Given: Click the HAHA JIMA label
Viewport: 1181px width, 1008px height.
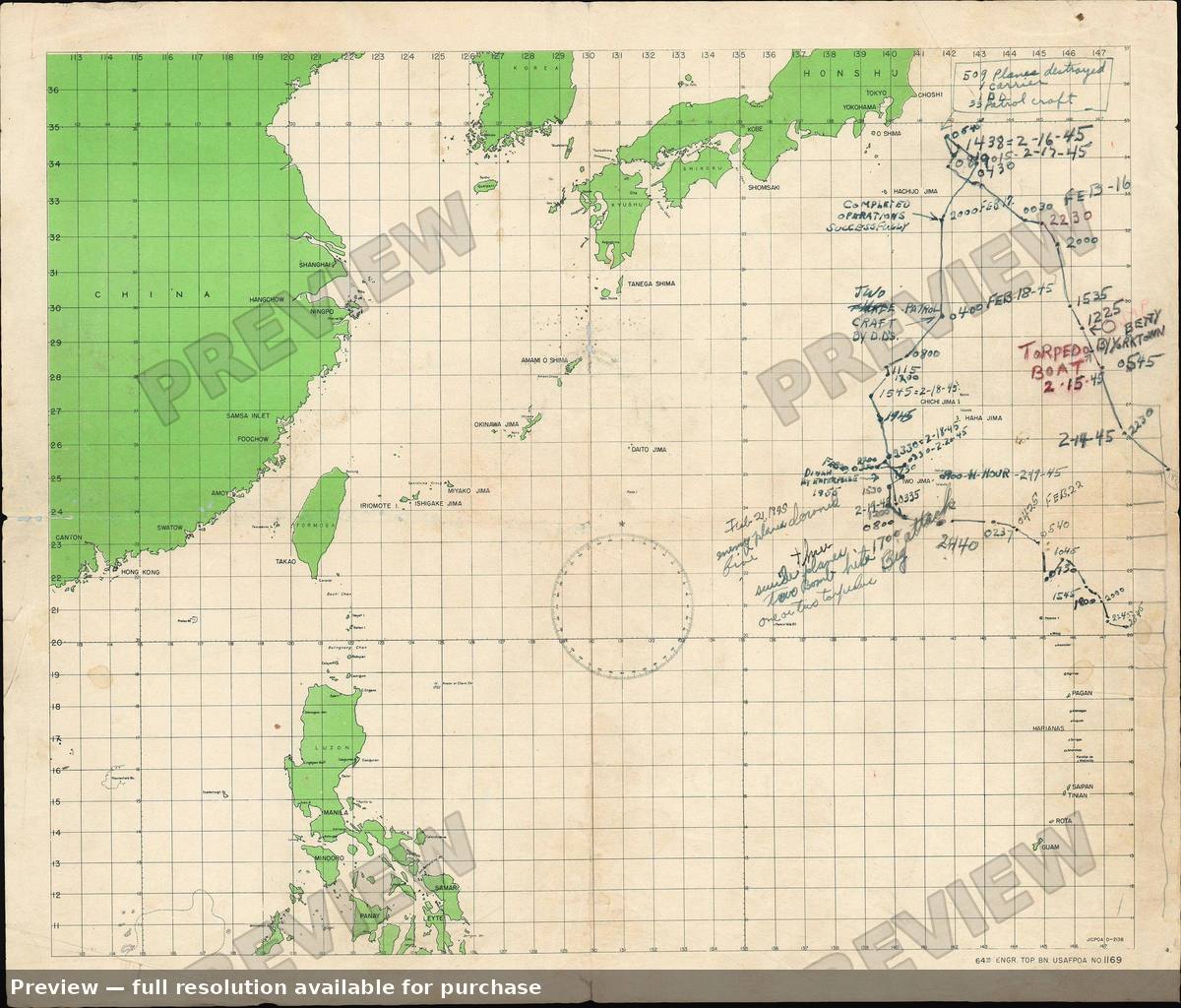Looking at the screenshot, I should coord(983,418).
